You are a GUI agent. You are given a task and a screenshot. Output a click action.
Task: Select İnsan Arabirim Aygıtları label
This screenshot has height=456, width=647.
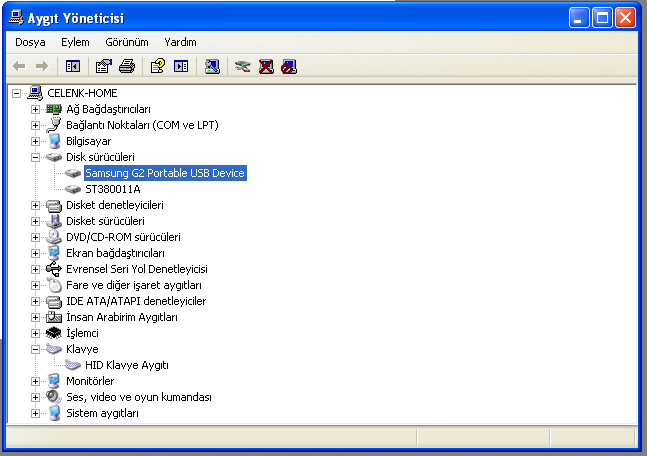point(122,317)
